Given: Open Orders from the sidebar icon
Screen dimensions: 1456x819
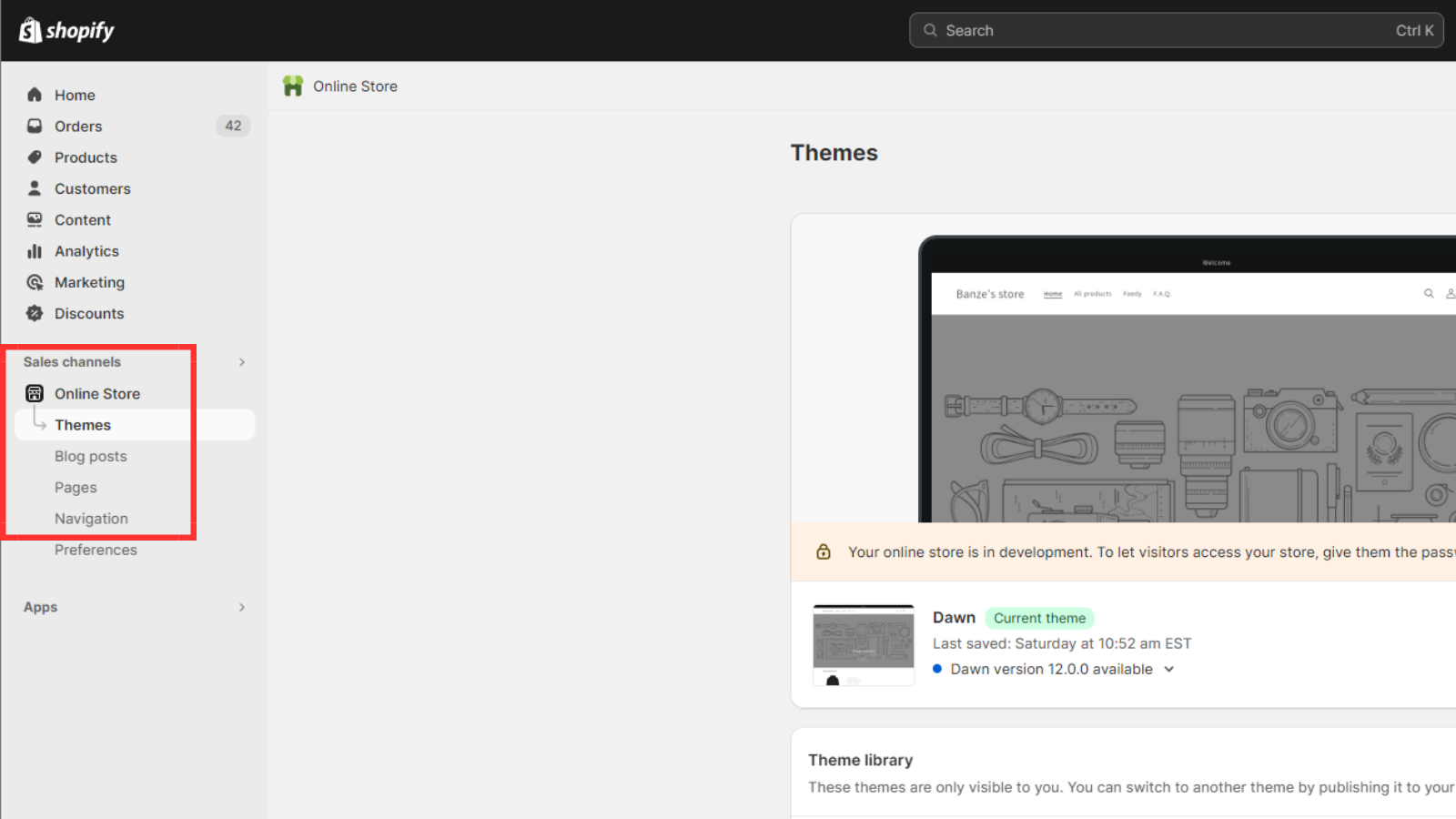Looking at the screenshot, I should click(34, 126).
